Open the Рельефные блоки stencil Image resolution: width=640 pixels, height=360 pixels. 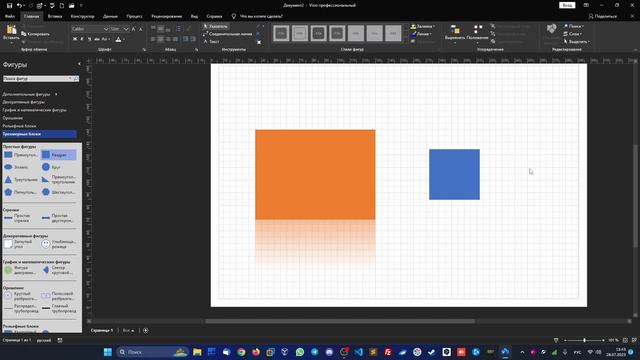coord(20,126)
